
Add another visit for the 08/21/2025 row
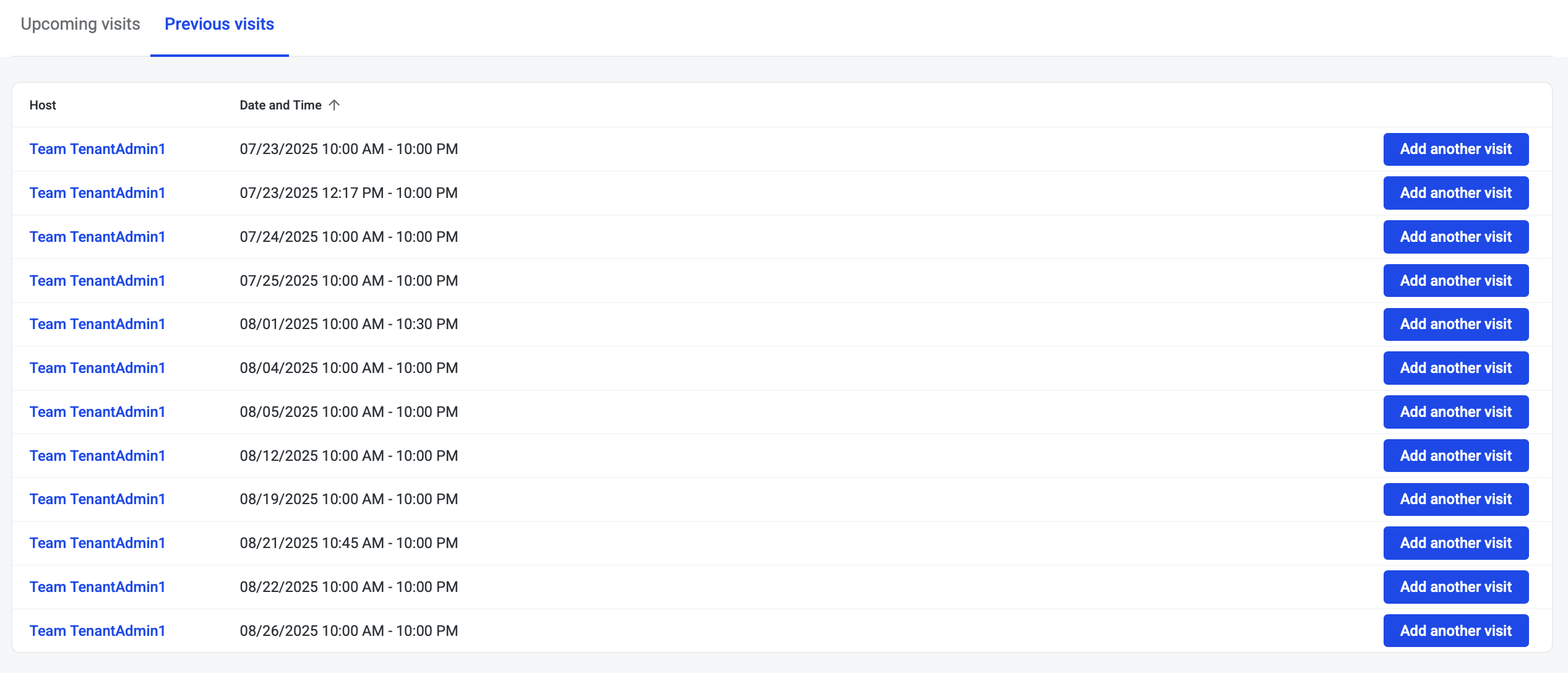1455,543
